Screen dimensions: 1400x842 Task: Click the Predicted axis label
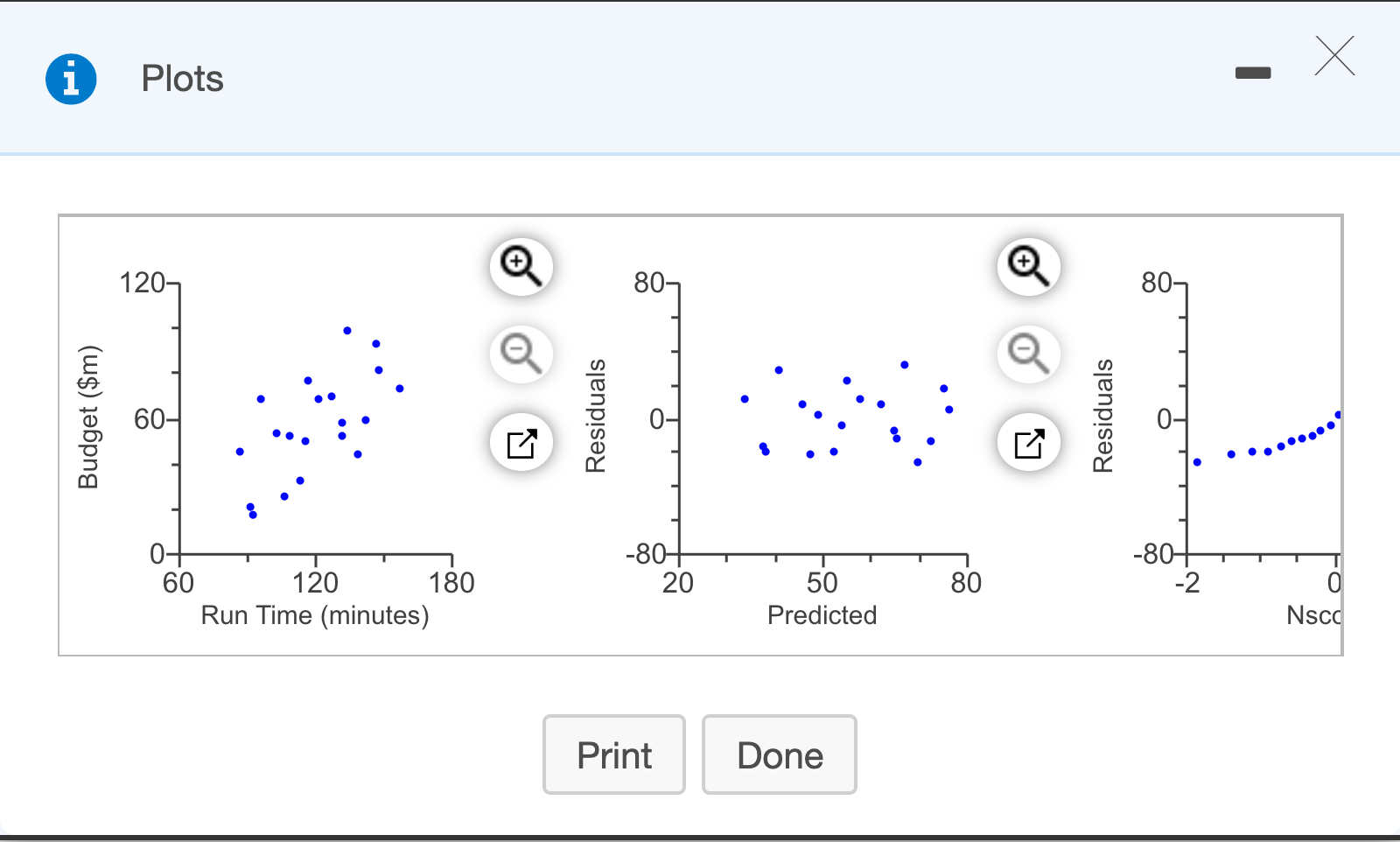(822, 615)
